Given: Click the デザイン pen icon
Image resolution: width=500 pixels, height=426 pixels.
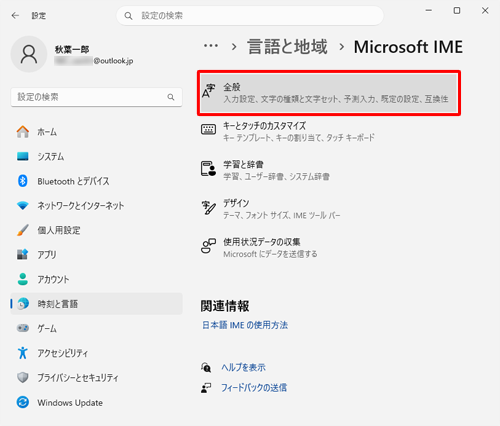Looking at the screenshot, I should tap(209, 207).
